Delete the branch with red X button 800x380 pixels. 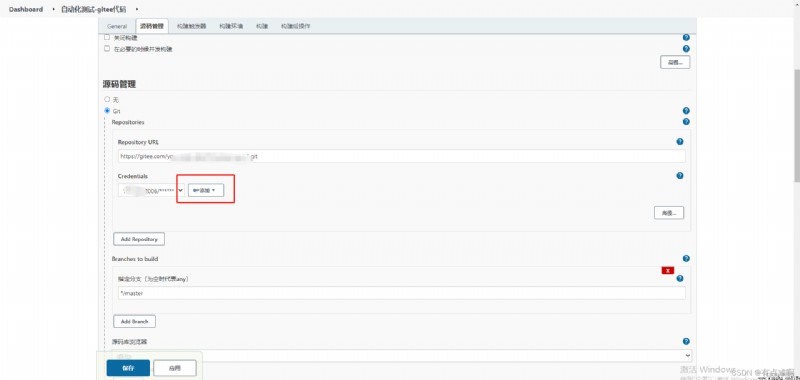point(668,270)
